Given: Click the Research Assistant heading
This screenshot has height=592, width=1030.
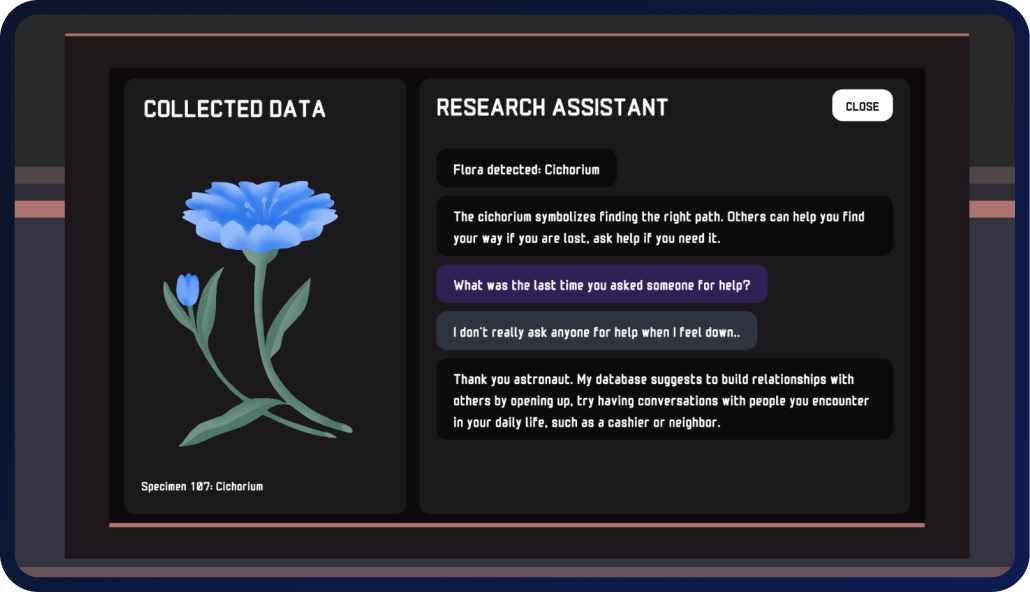Looking at the screenshot, I should 552,107.
